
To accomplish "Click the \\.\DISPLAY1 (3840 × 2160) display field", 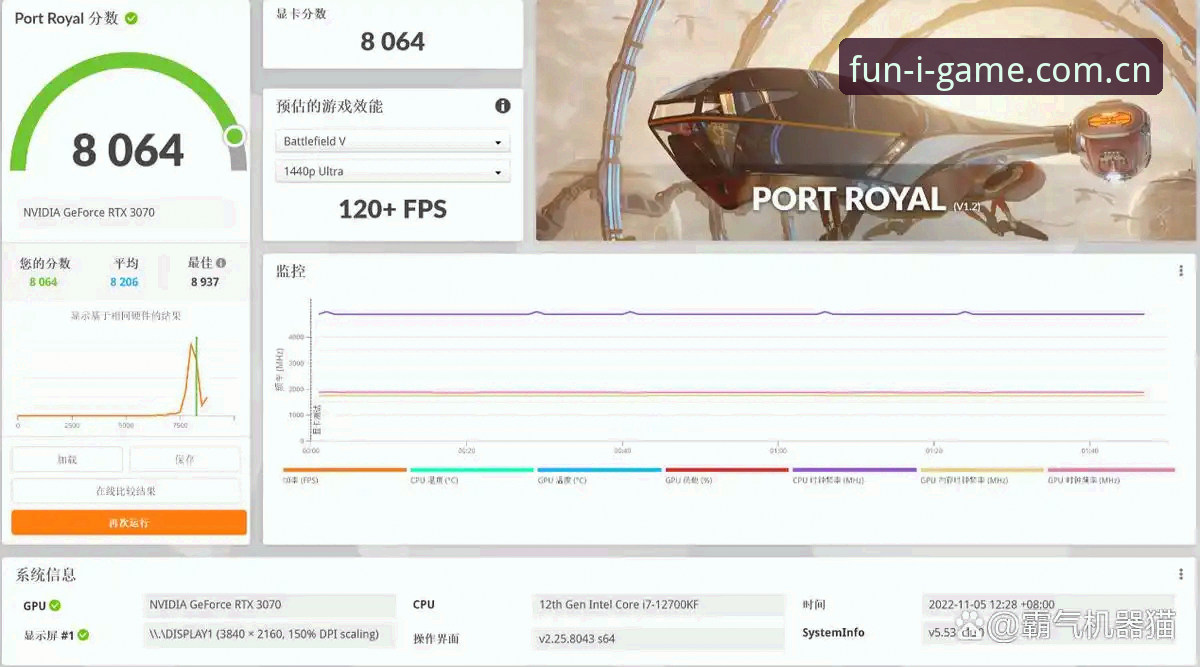I will 270,634.
